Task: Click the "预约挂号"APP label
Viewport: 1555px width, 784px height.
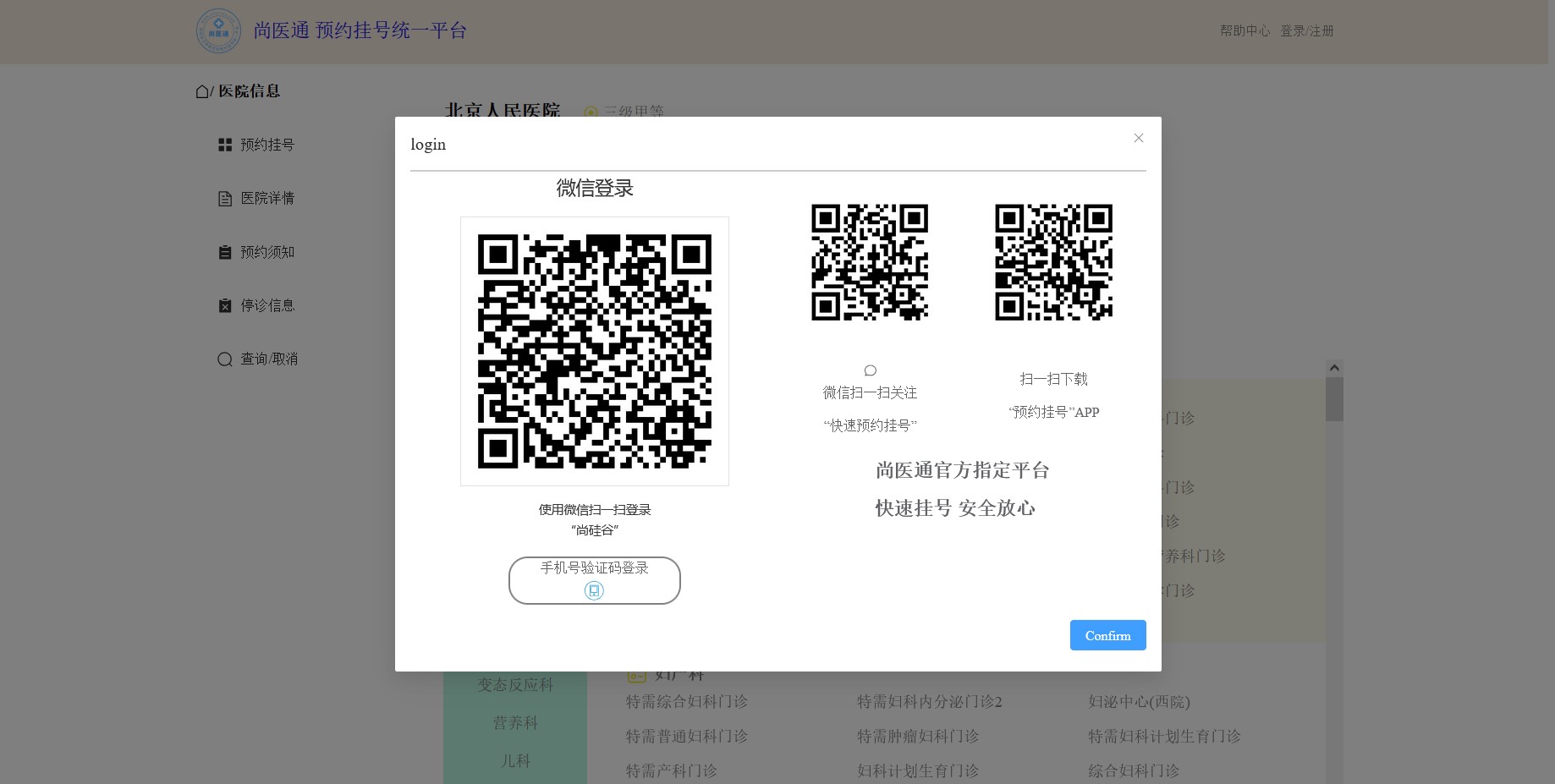Action: 1054,412
